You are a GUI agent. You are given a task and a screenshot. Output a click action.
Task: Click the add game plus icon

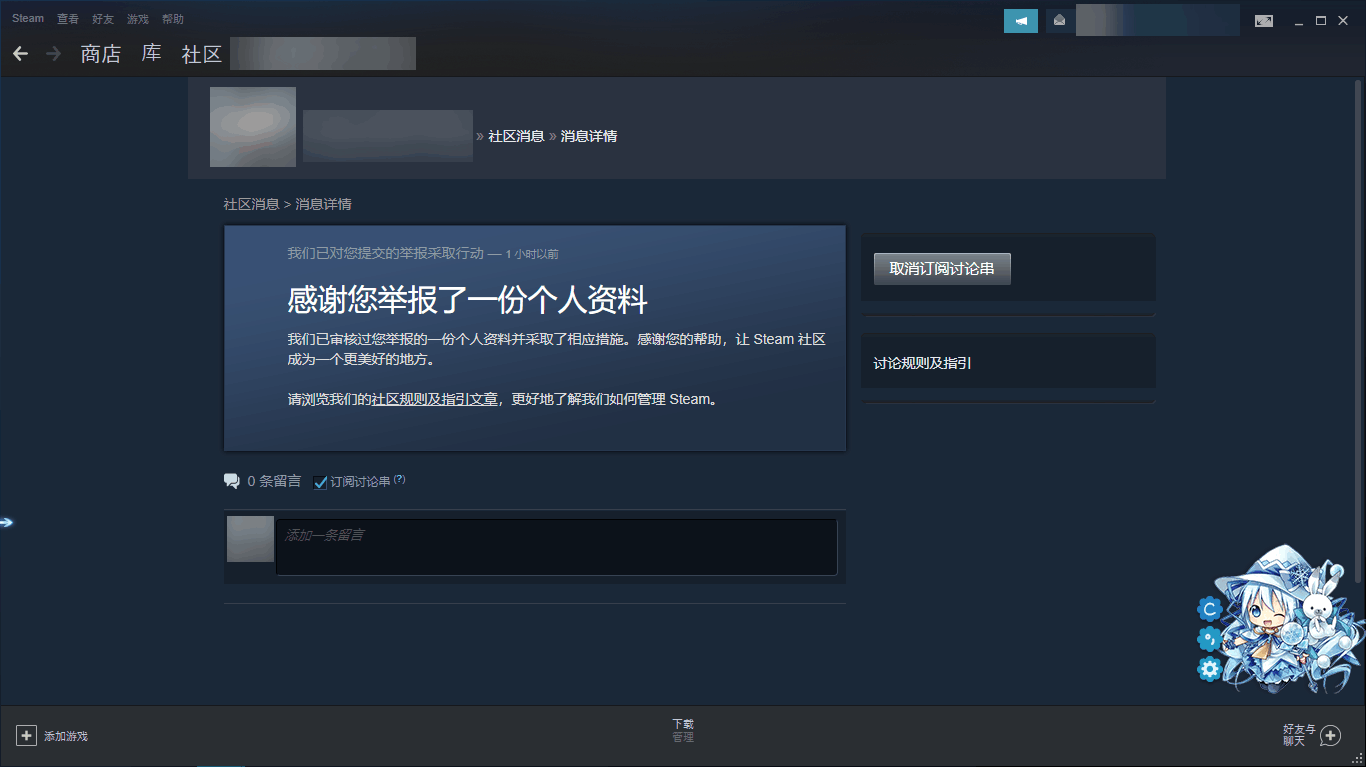point(26,736)
